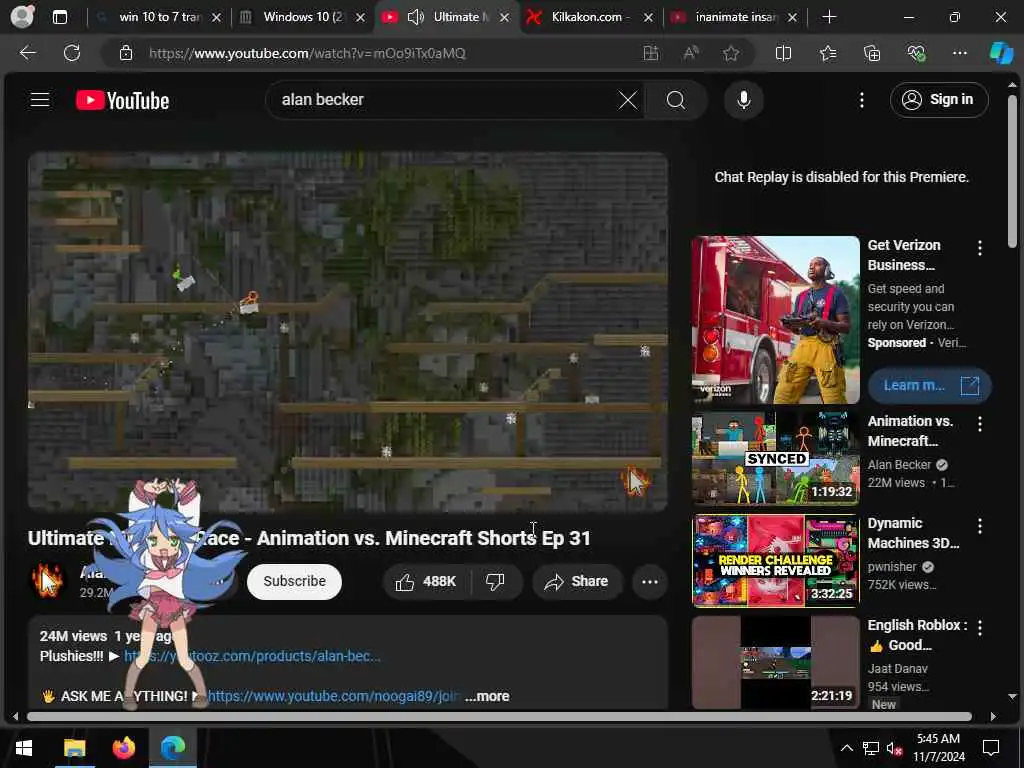Screen dimensions: 1024x768
Task: Expand description with '...more'
Action: click(487, 696)
